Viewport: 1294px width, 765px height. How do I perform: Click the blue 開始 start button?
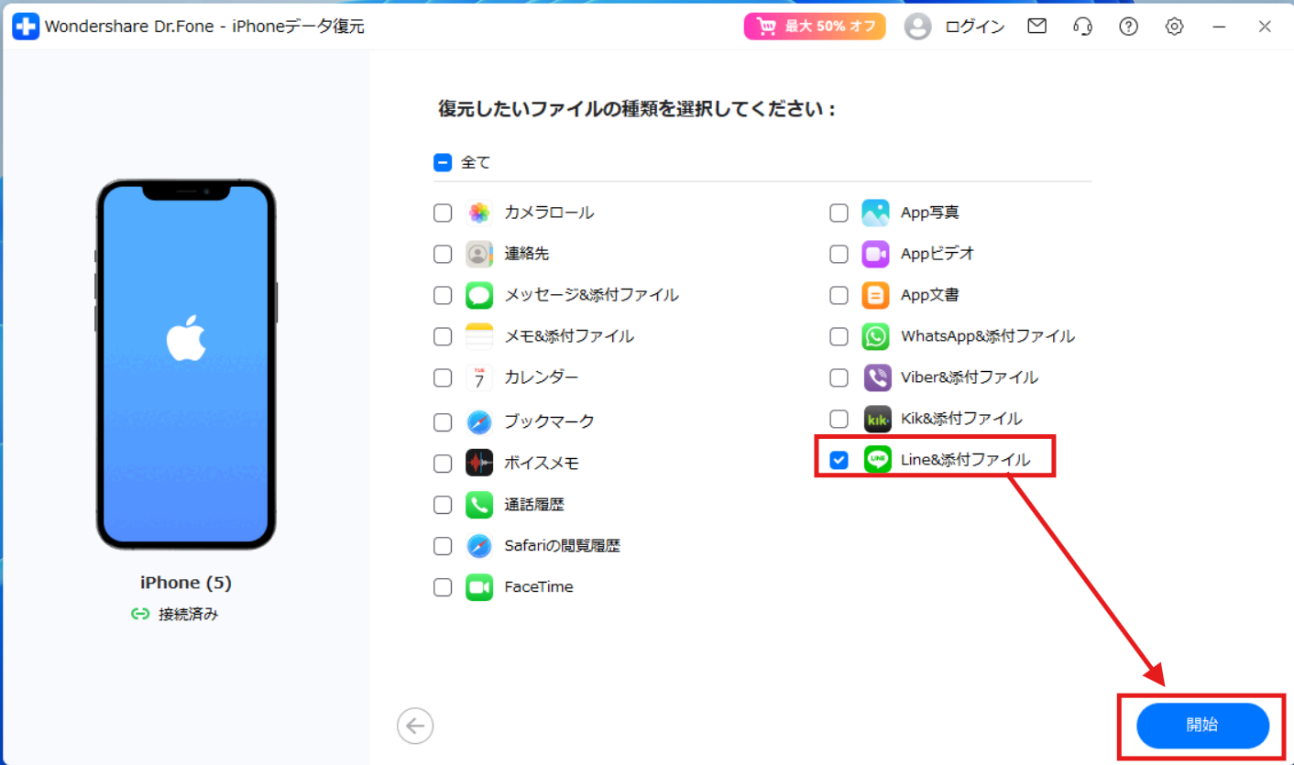pos(1202,726)
